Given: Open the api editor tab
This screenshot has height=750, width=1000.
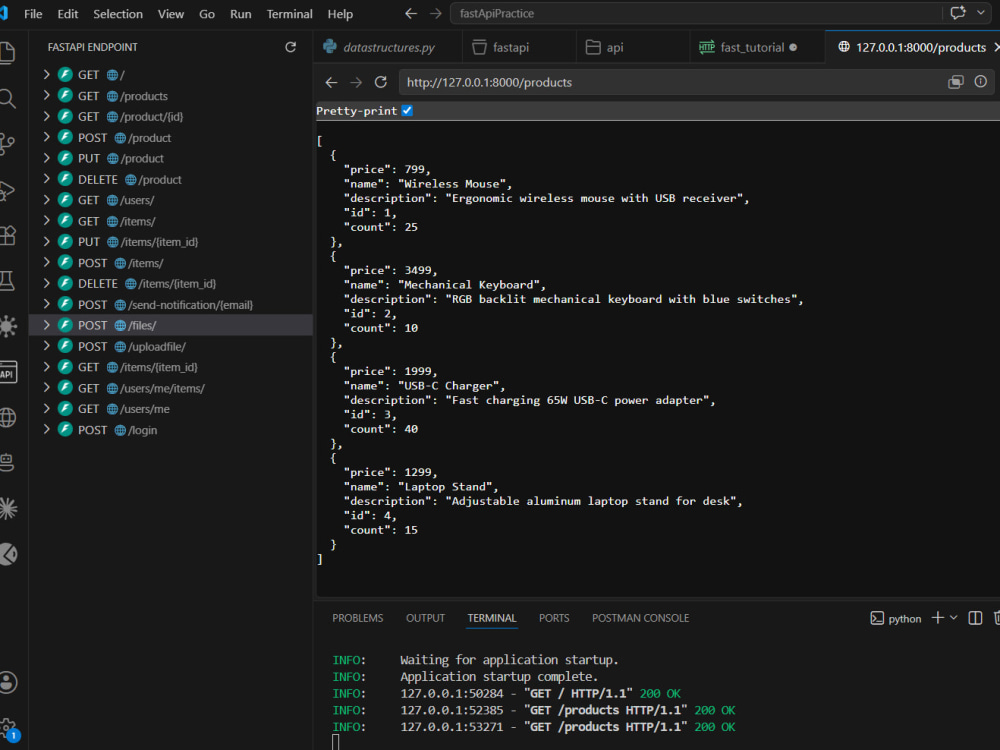Looking at the screenshot, I should coord(633,47).
